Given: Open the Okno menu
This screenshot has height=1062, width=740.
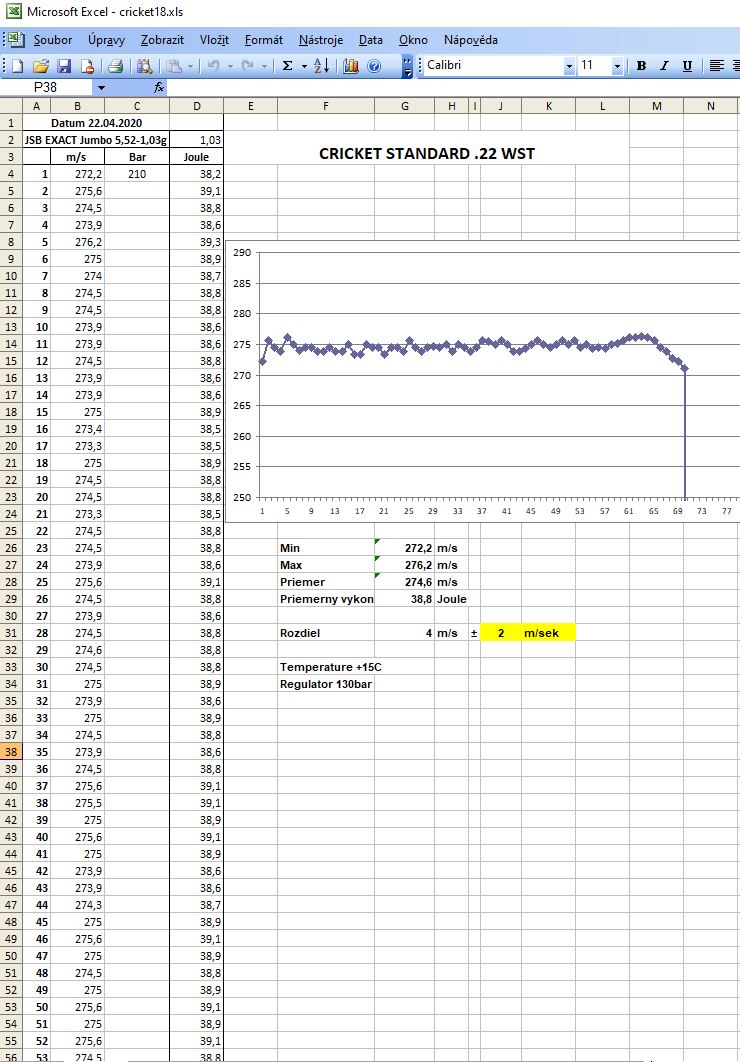Looking at the screenshot, I should tap(413, 40).
